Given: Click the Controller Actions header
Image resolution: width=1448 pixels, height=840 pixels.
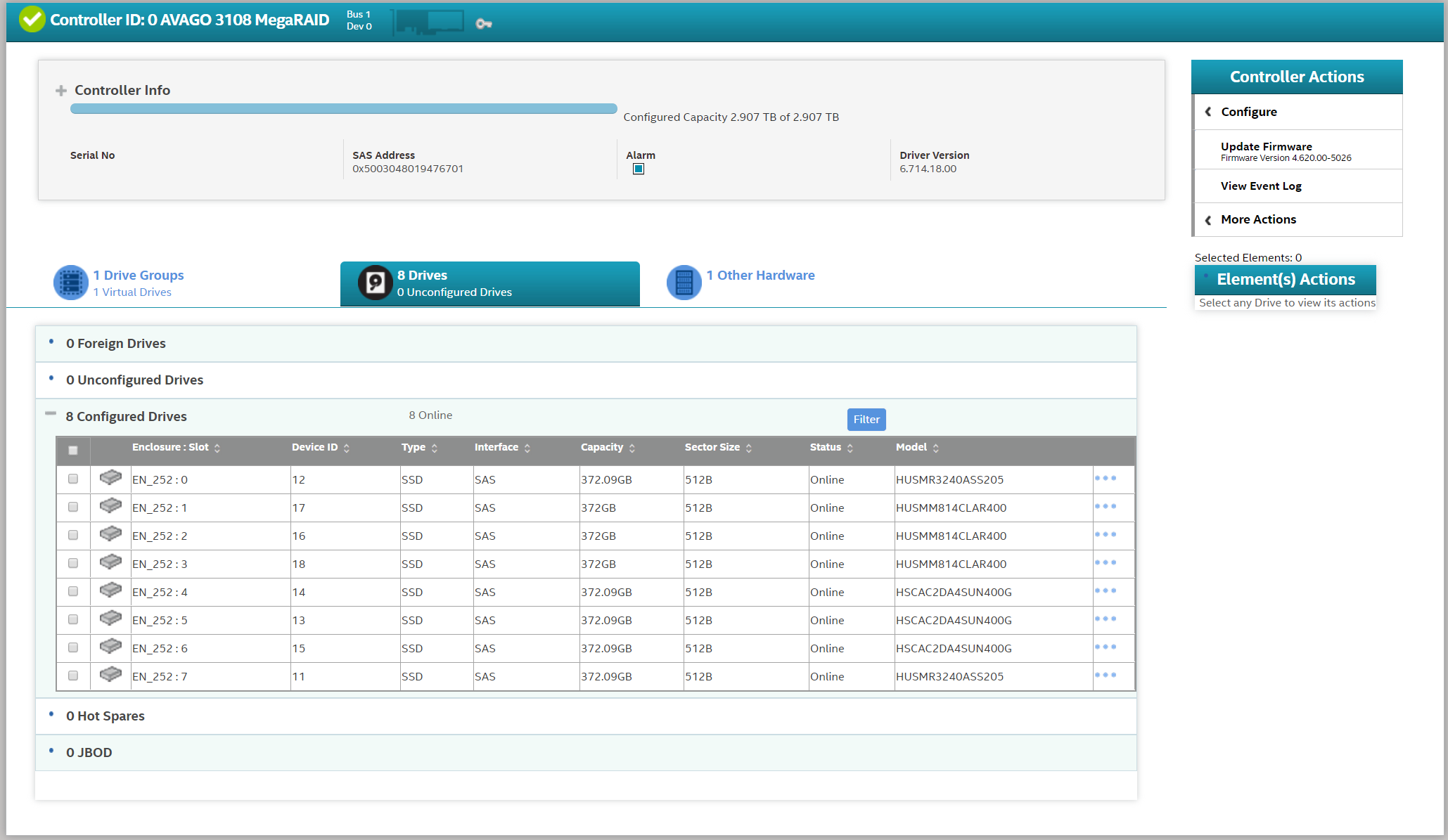Looking at the screenshot, I should click(1297, 77).
